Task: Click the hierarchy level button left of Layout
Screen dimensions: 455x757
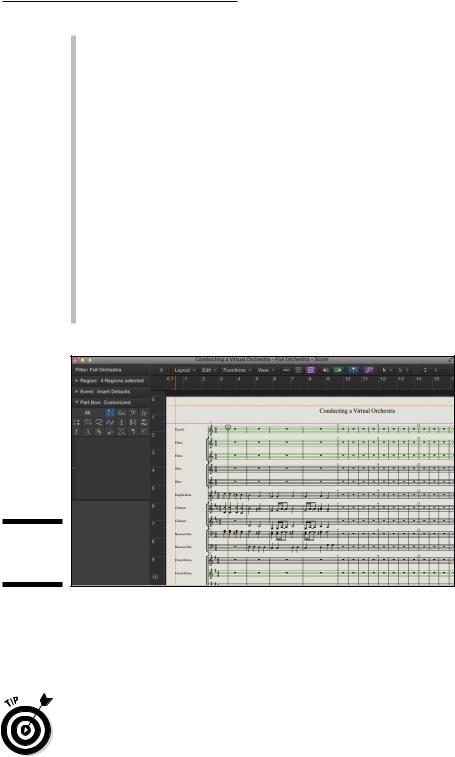Action: (x=161, y=370)
